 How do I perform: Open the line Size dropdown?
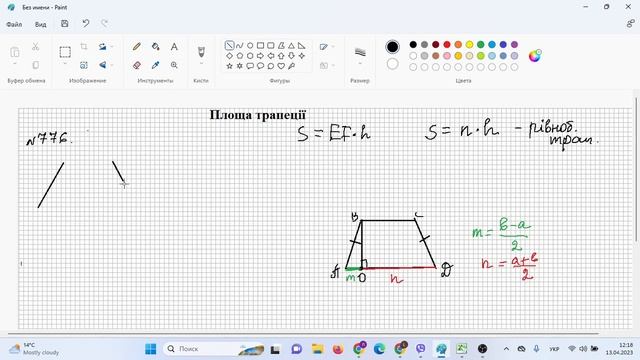[360, 55]
